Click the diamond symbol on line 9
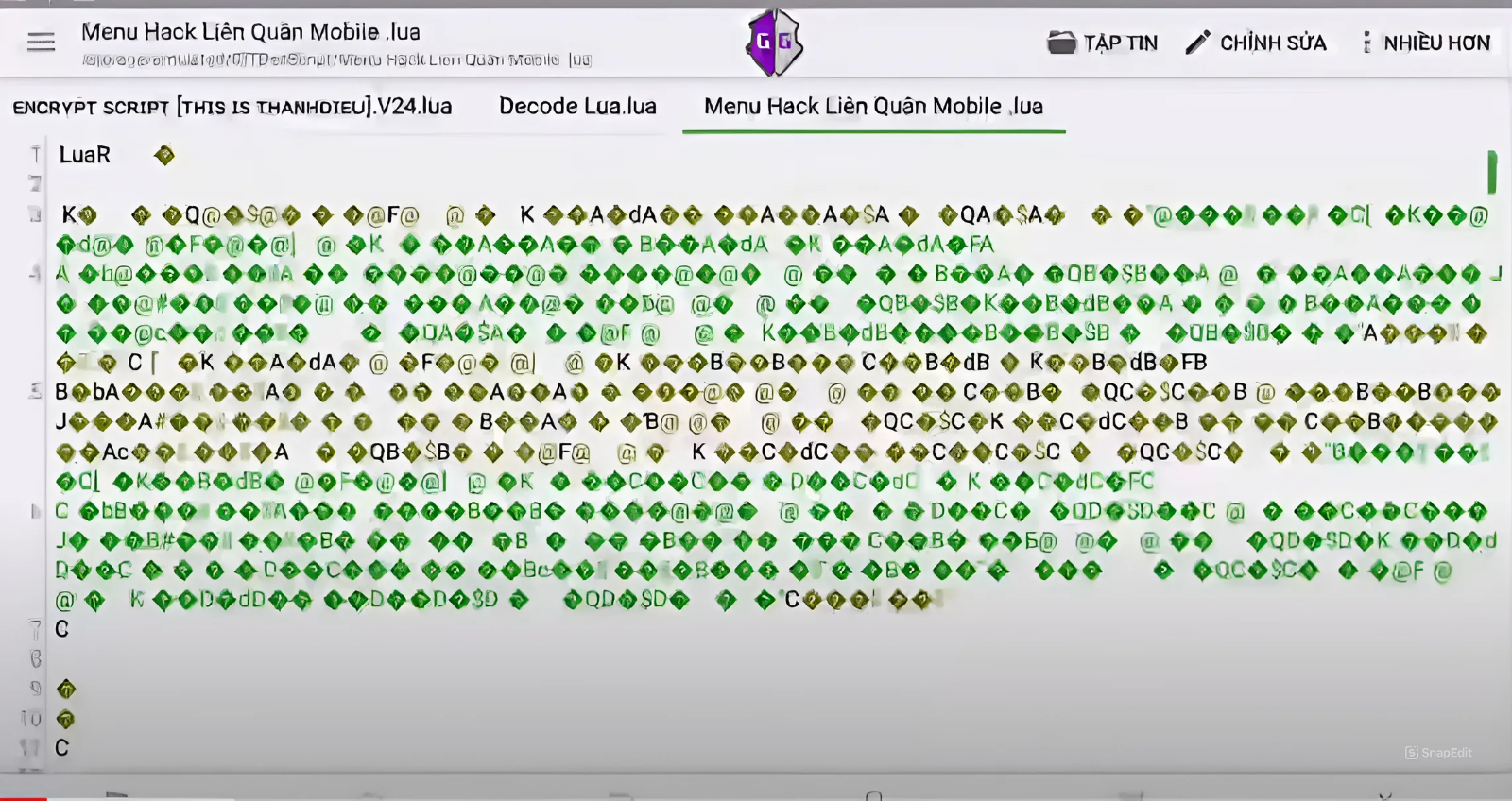1512x801 pixels. coord(66,690)
